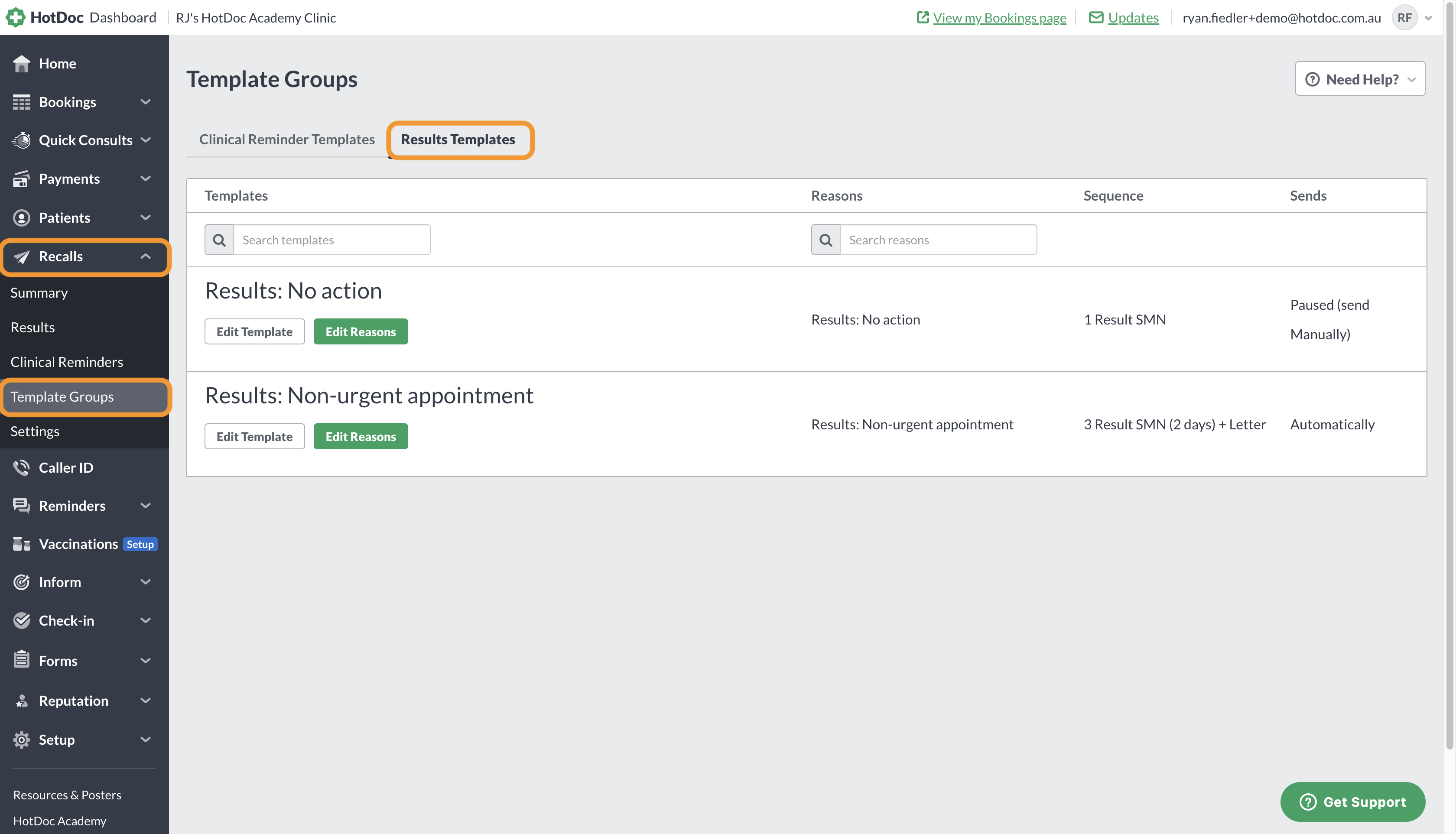Expand the Setup chevron

click(x=146, y=740)
